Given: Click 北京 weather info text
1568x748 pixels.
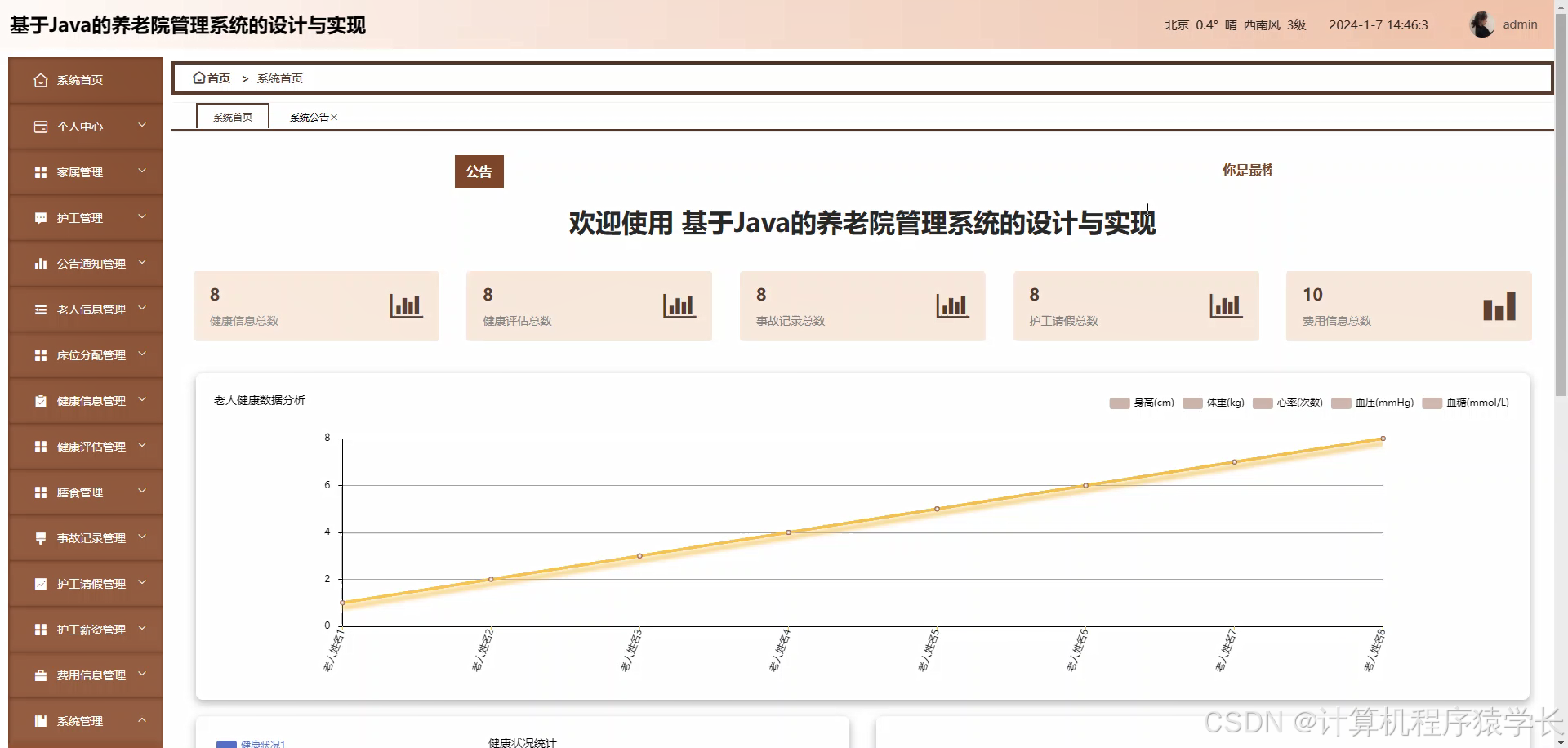Looking at the screenshot, I should pos(1235,24).
